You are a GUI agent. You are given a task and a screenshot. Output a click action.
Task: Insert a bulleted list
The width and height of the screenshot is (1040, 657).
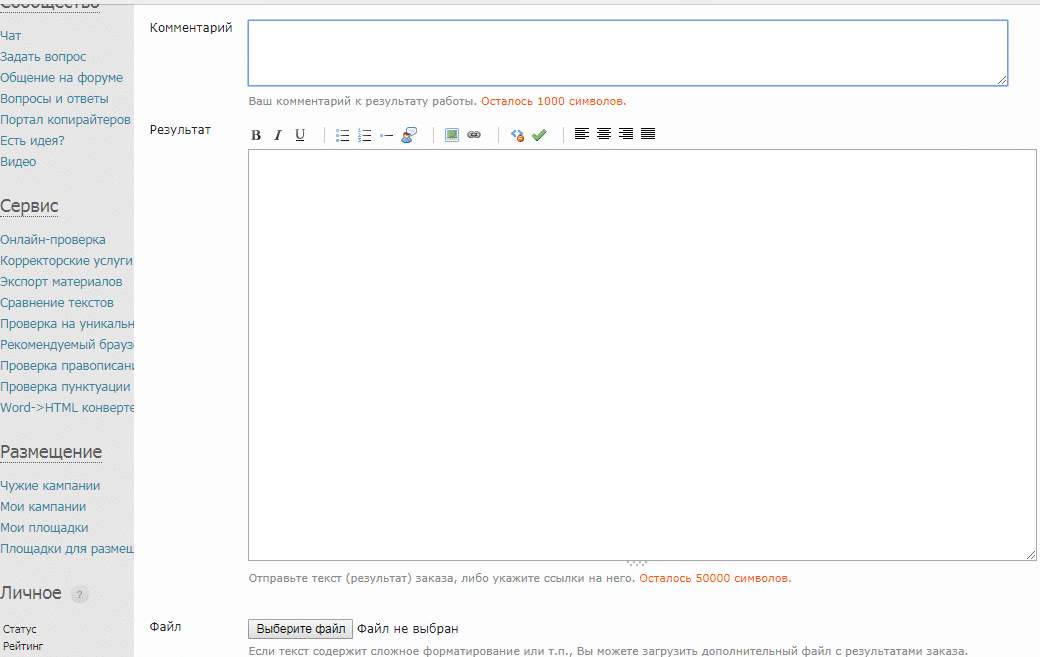point(342,135)
